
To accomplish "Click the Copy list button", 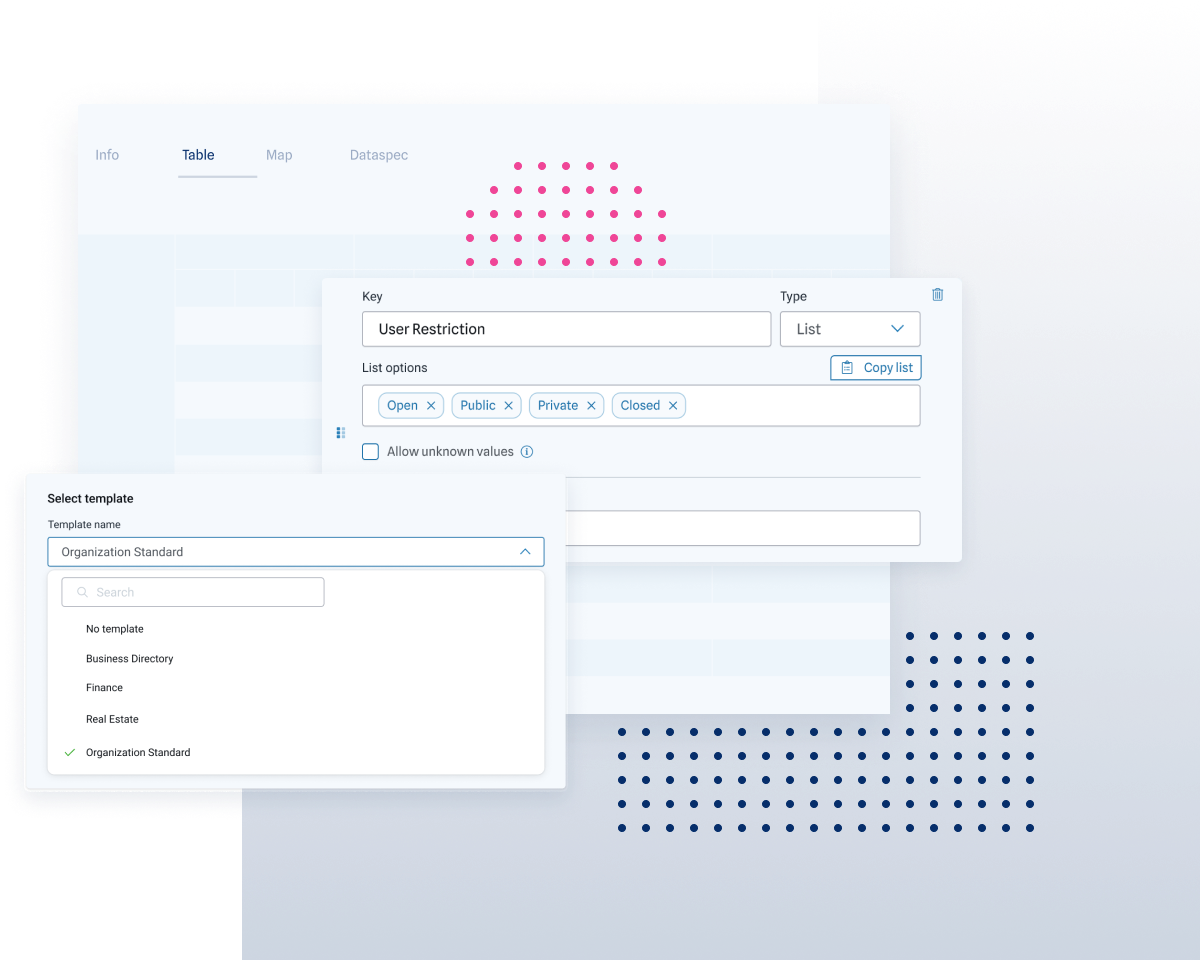I will [x=876, y=367].
